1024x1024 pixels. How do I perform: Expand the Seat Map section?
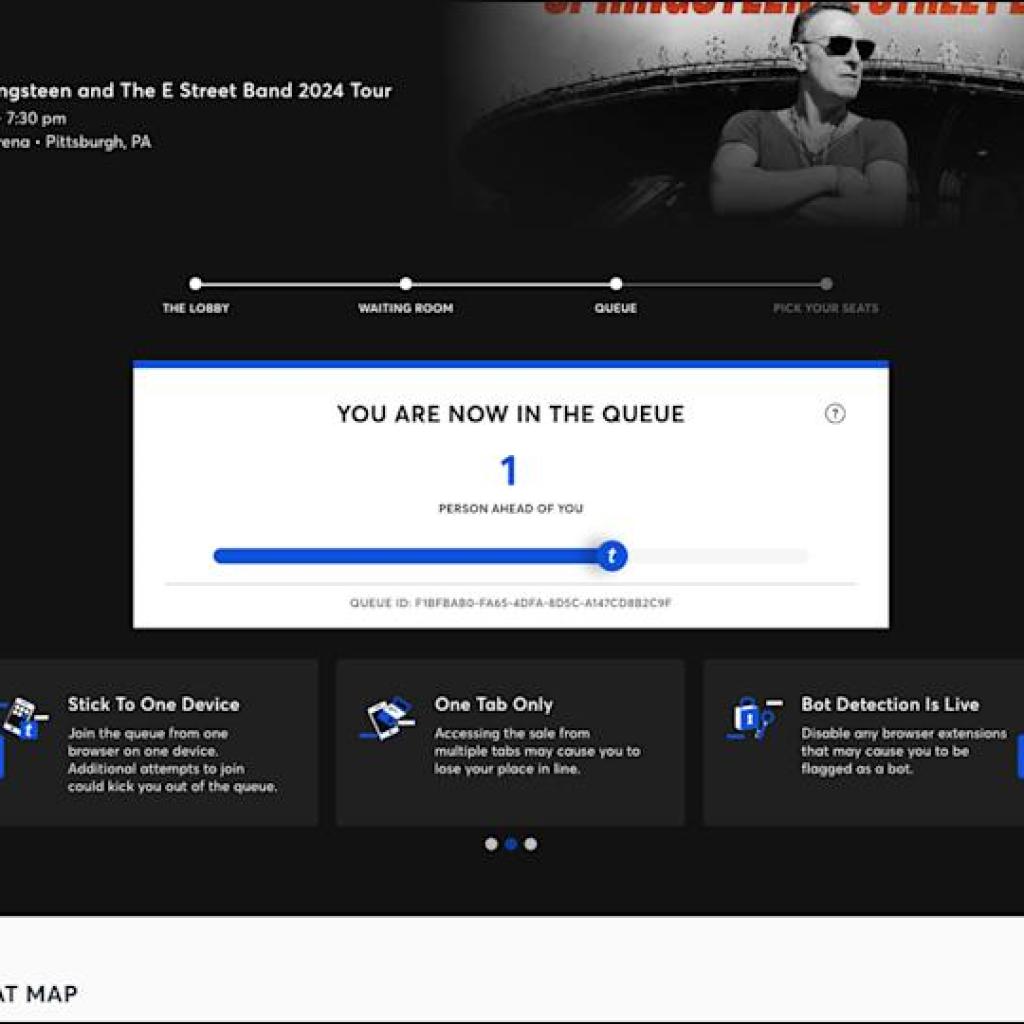38,994
